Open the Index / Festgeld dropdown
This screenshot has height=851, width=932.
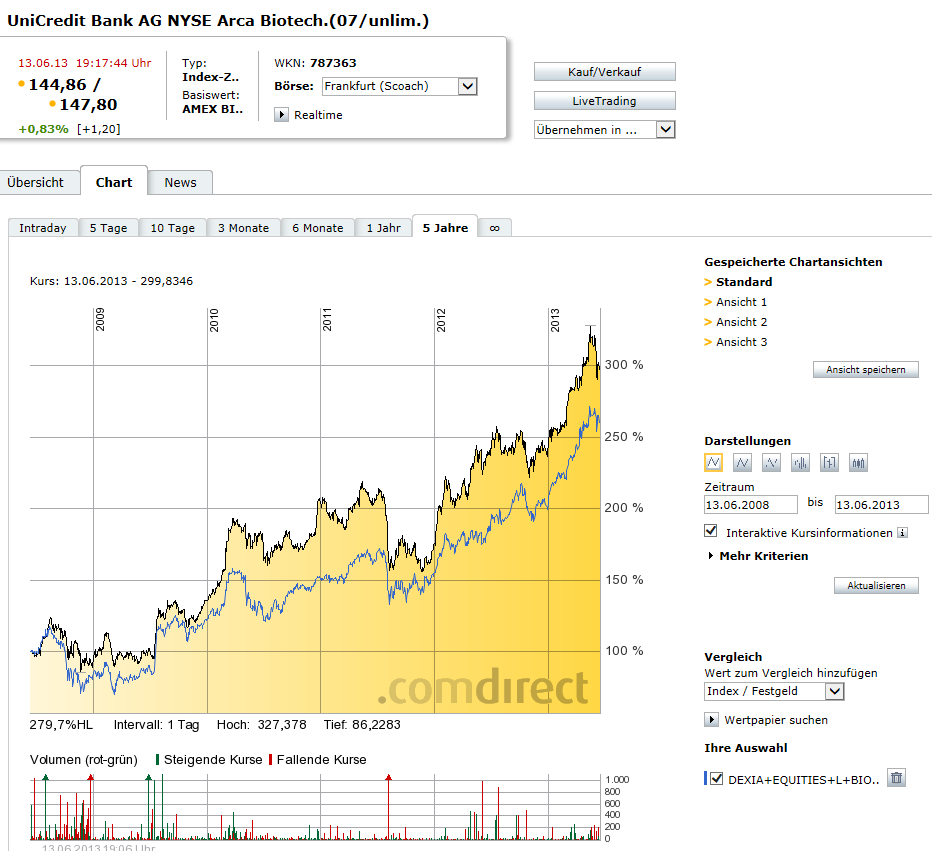[x=835, y=691]
